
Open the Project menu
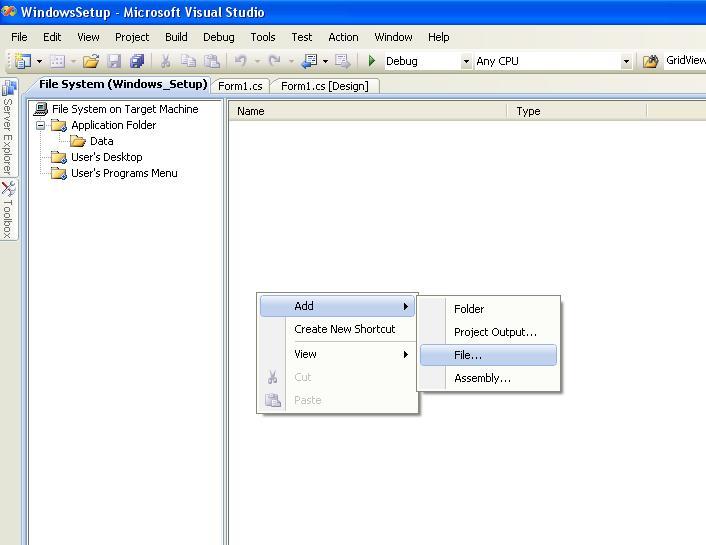coord(132,37)
